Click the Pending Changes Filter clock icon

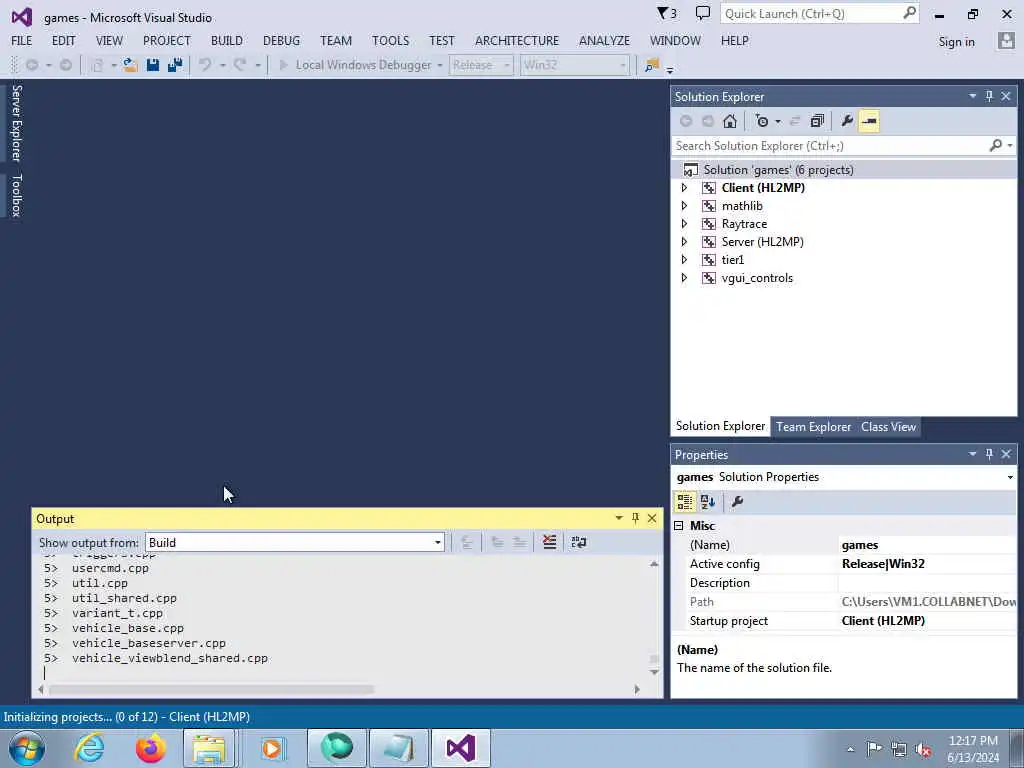[762, 121]
